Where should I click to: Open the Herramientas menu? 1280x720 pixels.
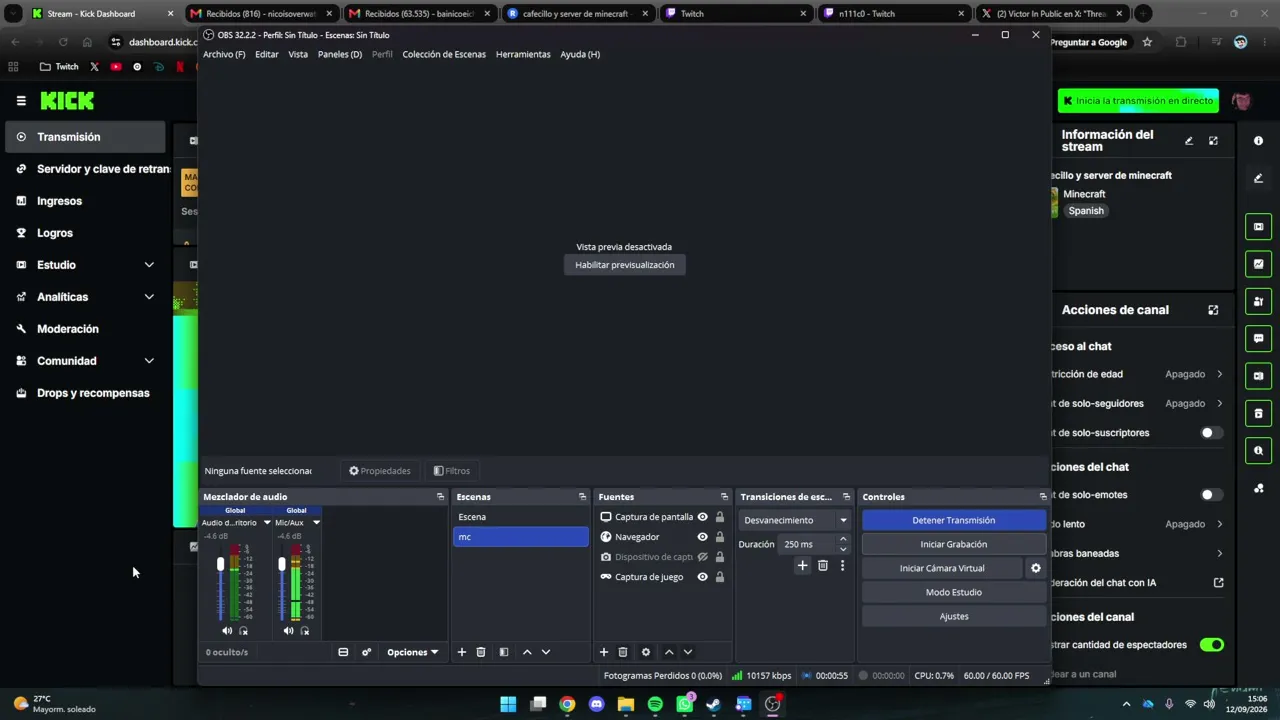(523, 54)
